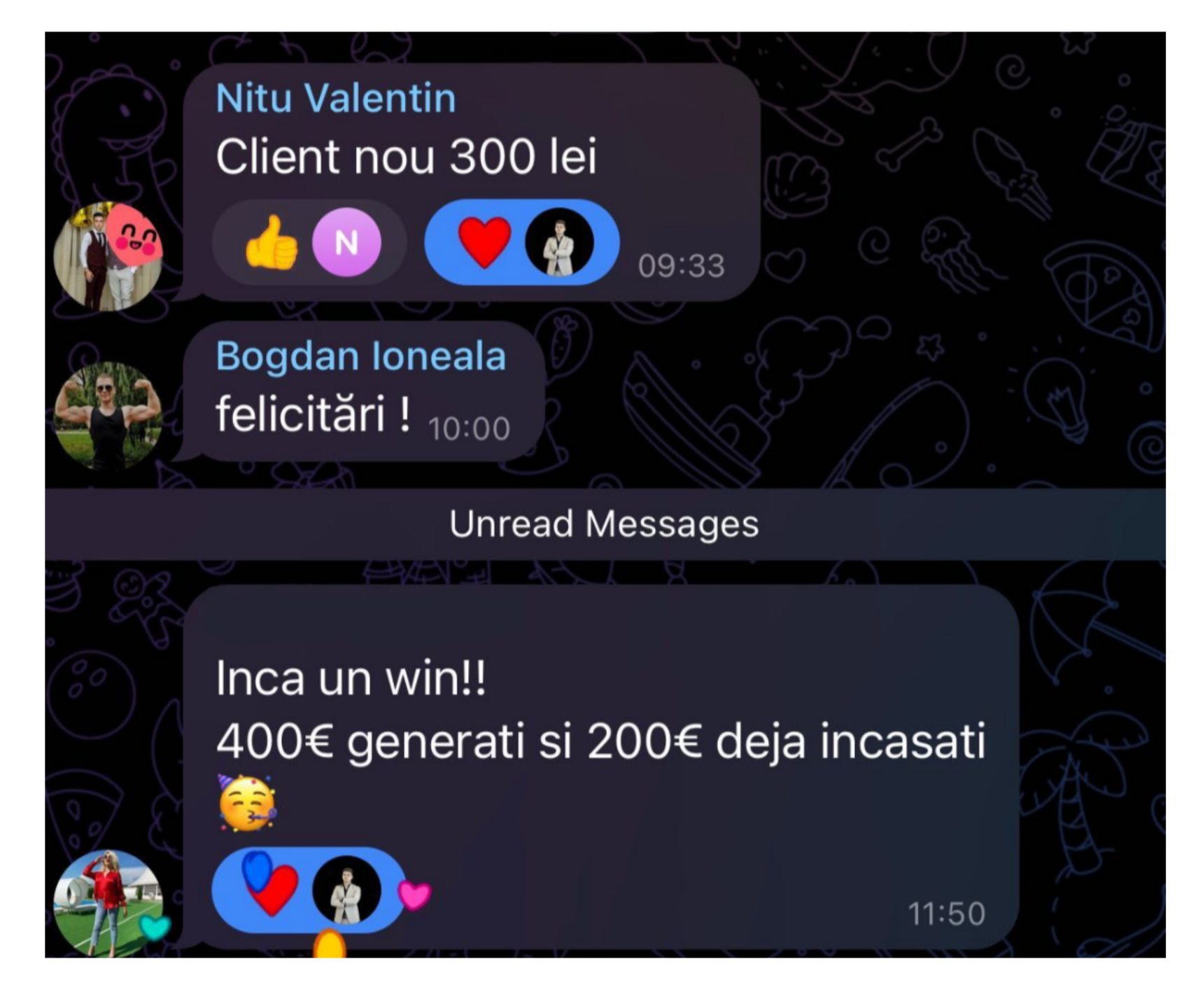
Task: Click the pink smiley sticker on Nitu's avatar
Action: [x=136, y=236]
